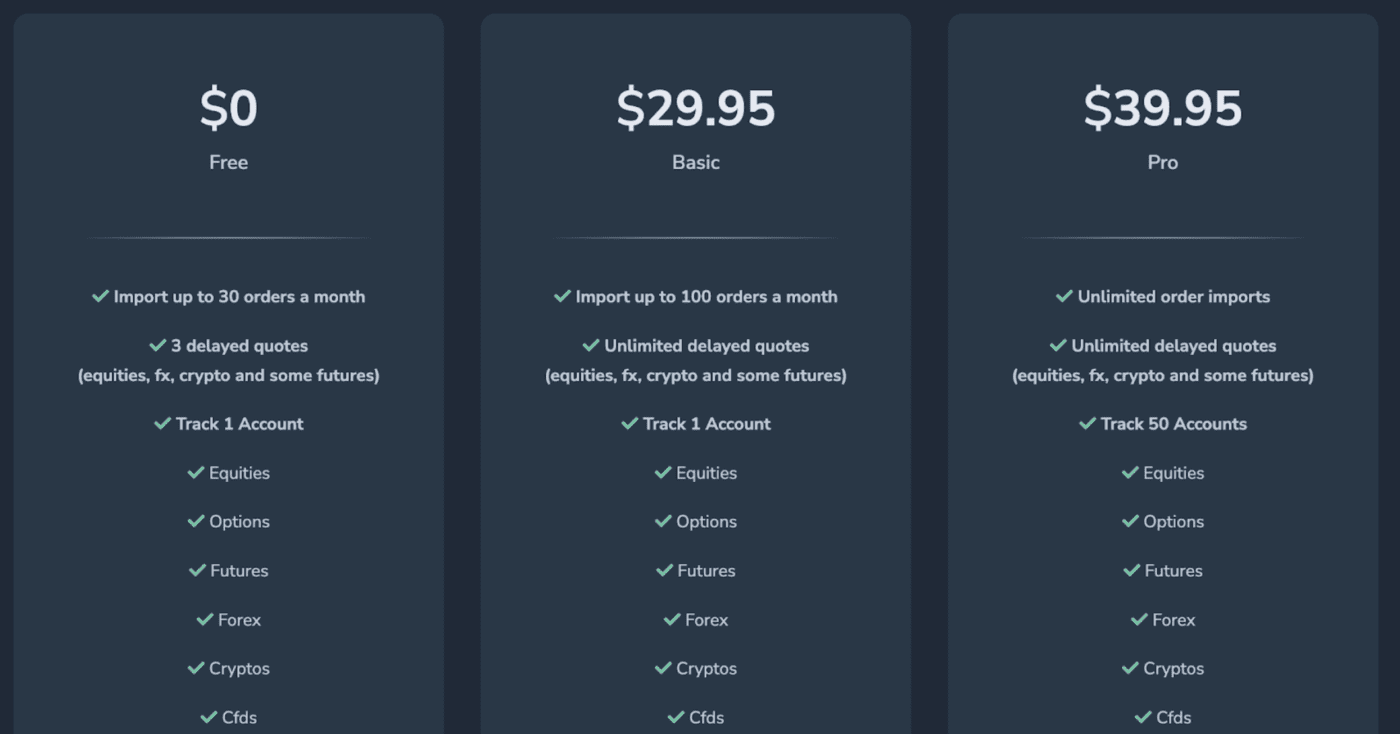
Task: Select the $0 Free plan price
Action: [229, 108]
